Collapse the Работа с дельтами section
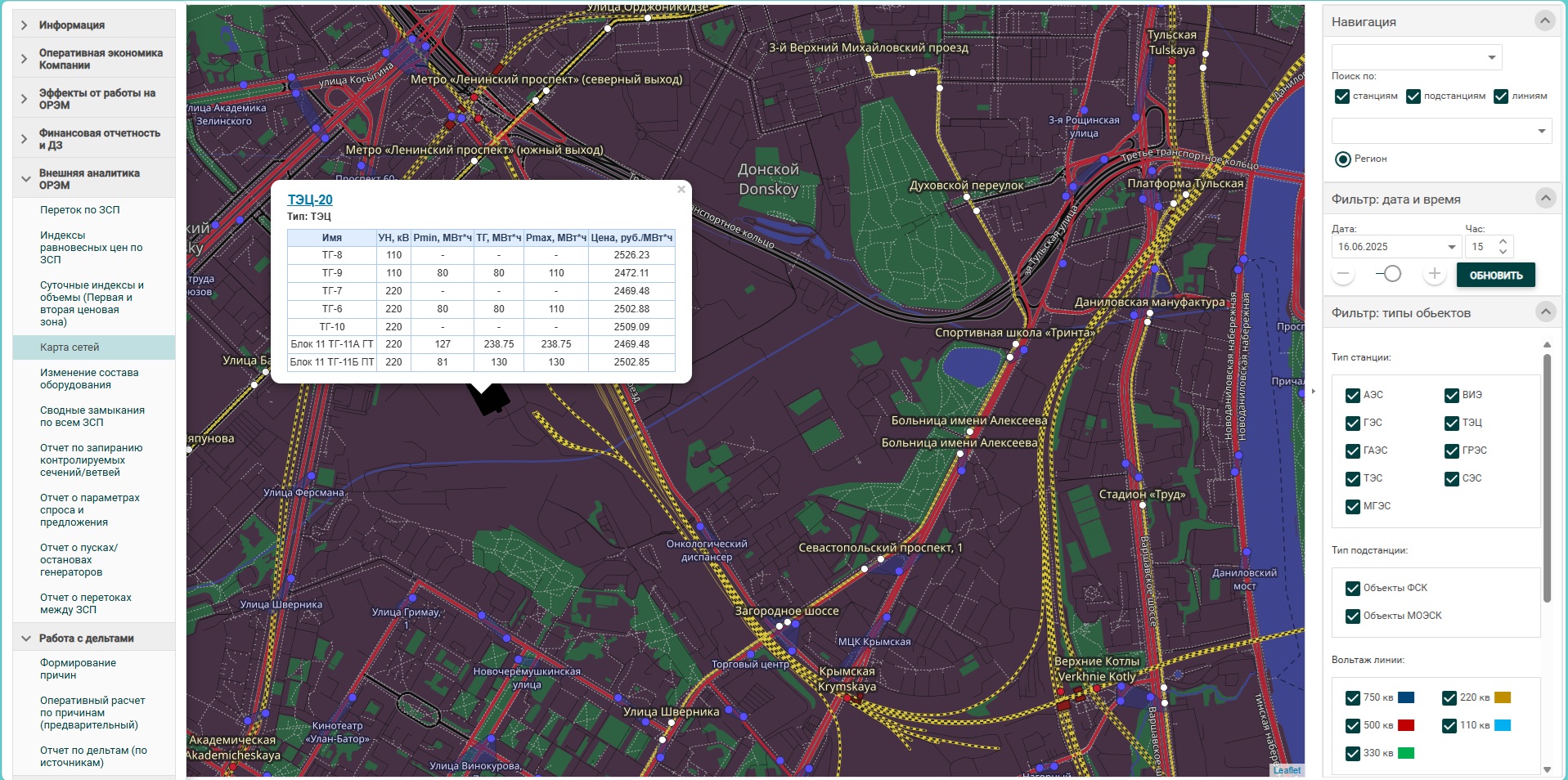The image size is (1568, 780). 87,639
